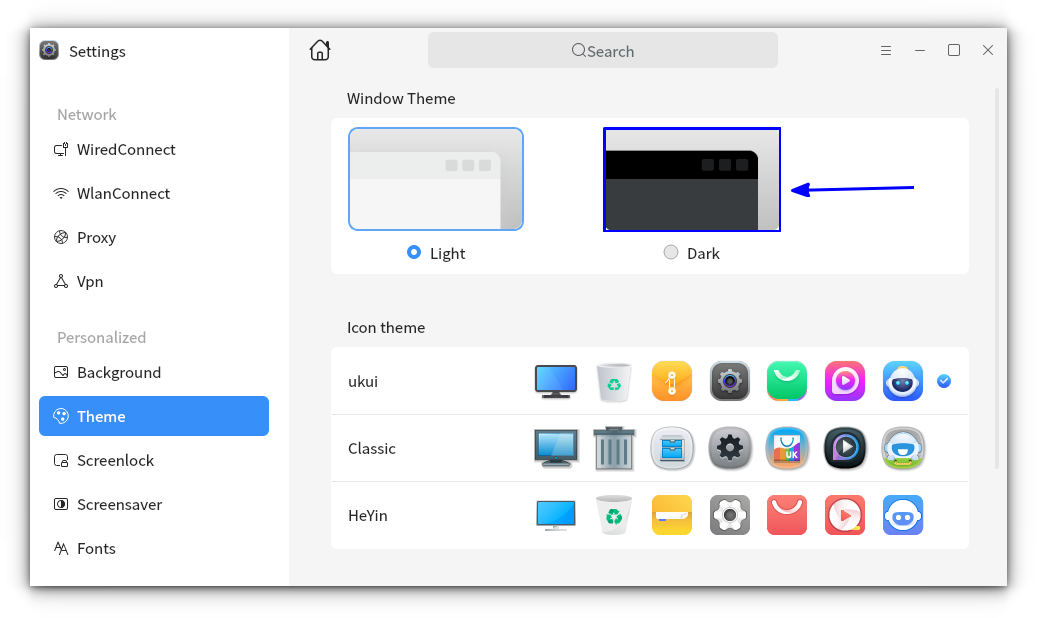Click the Kylin assistant robot icon in ukui row

pyautogui.click(x=902, y=381)
